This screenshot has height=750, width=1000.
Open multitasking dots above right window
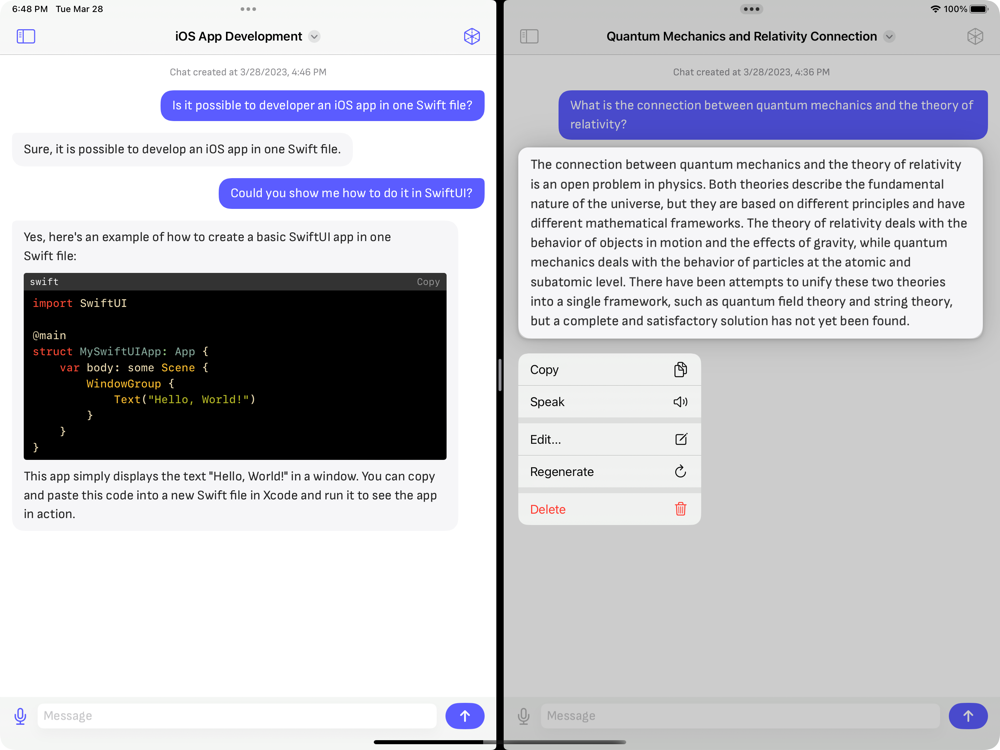(751, 9)
